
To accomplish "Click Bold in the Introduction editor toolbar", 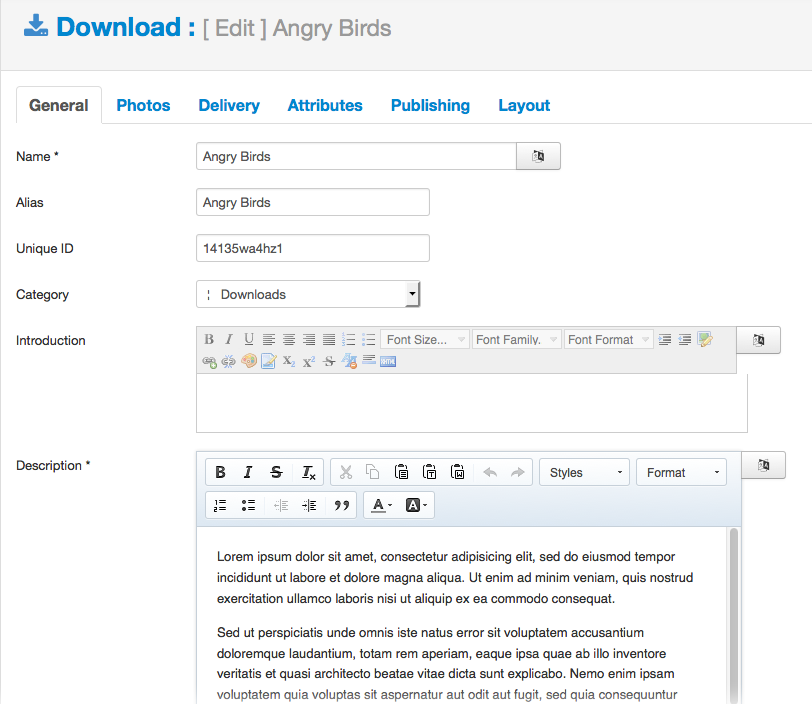I will pos(209,339).
